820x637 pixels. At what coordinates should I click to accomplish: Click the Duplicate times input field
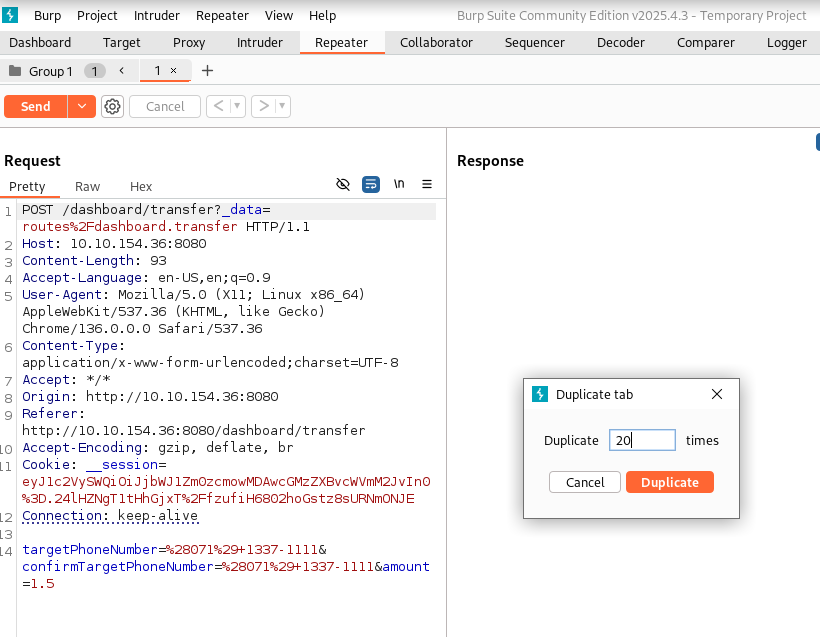tap(642, 440)
